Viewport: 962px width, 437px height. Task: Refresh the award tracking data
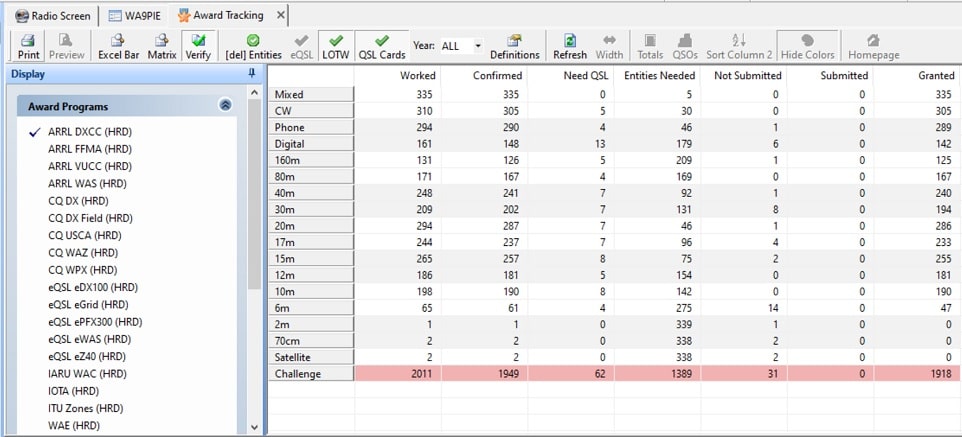tap(570, 47)
